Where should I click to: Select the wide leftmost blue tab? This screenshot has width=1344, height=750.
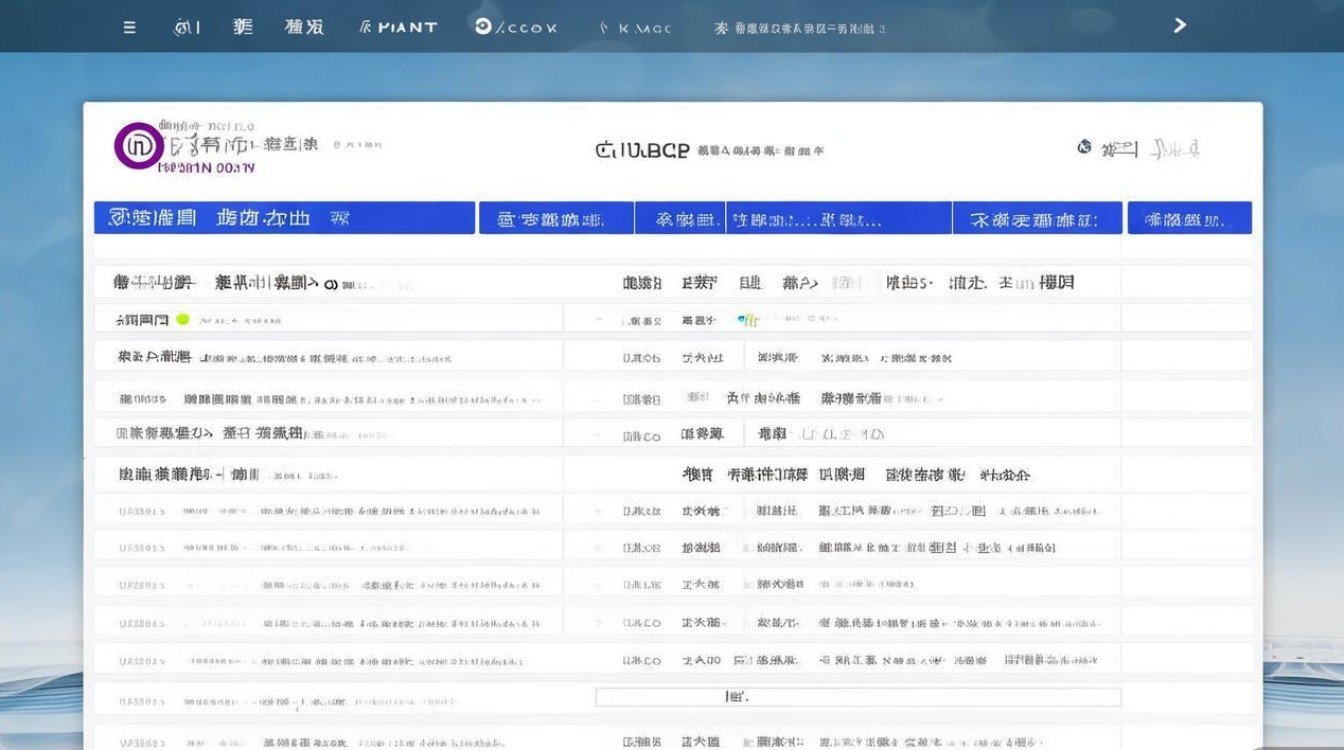(284, 218)
